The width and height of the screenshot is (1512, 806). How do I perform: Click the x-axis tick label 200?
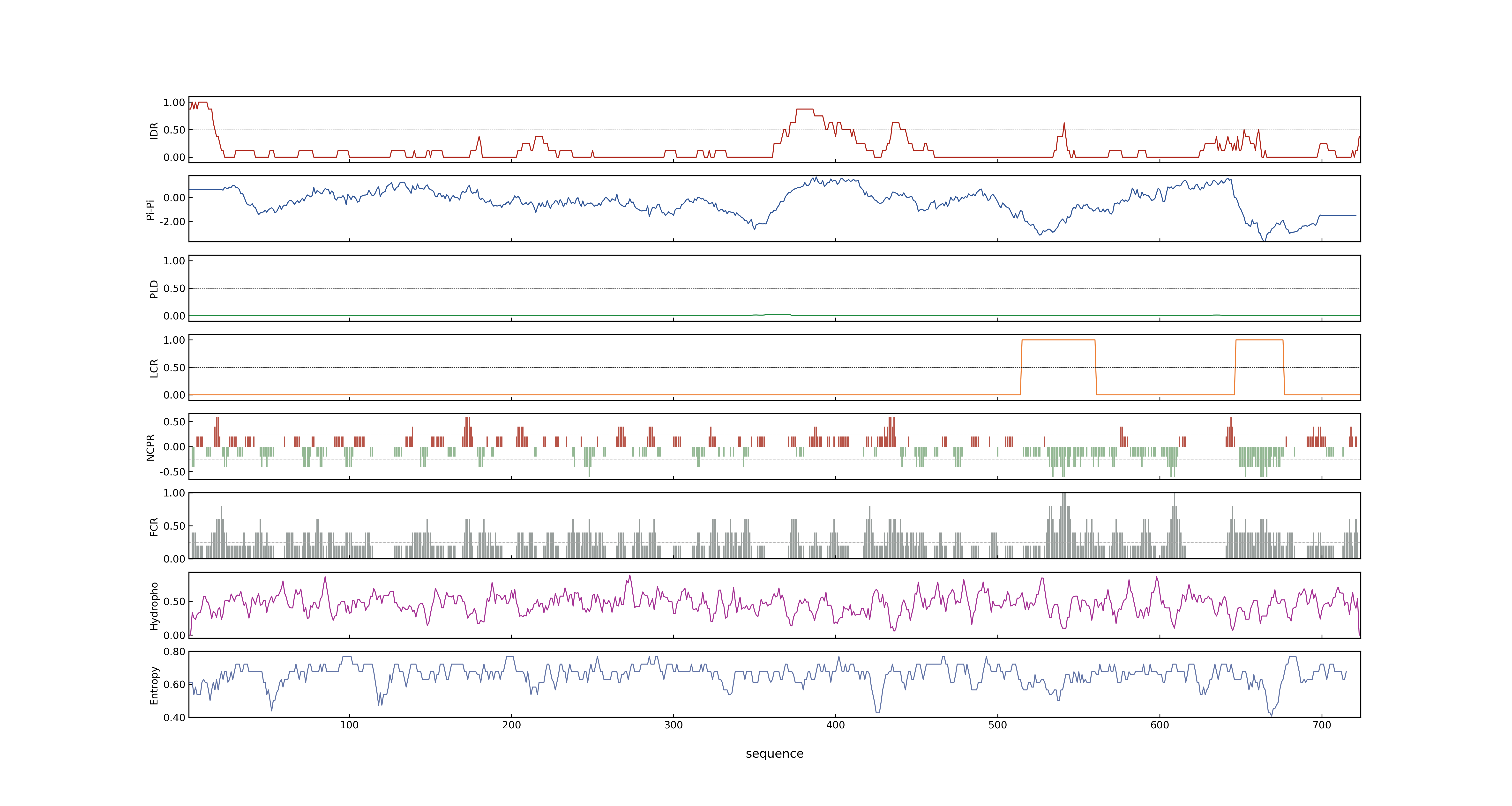click(x=511, y=725)
